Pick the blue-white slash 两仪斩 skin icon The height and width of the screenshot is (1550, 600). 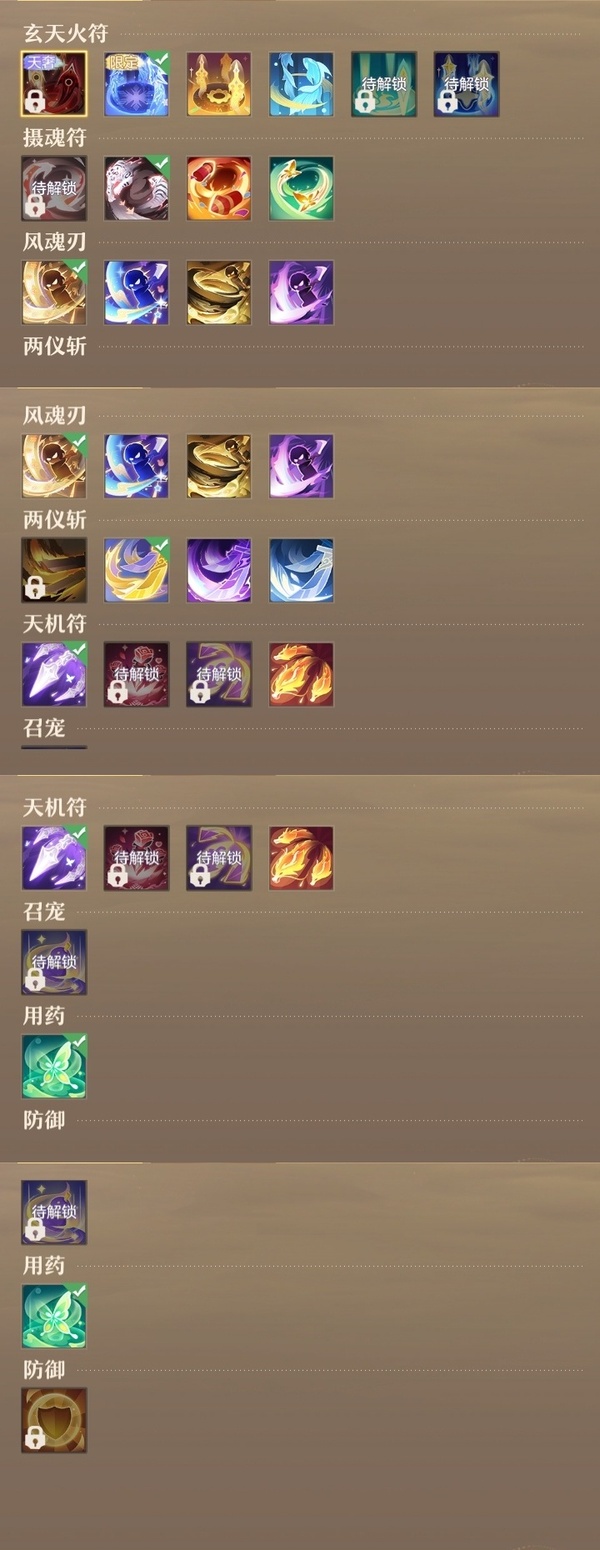point(301,570)
